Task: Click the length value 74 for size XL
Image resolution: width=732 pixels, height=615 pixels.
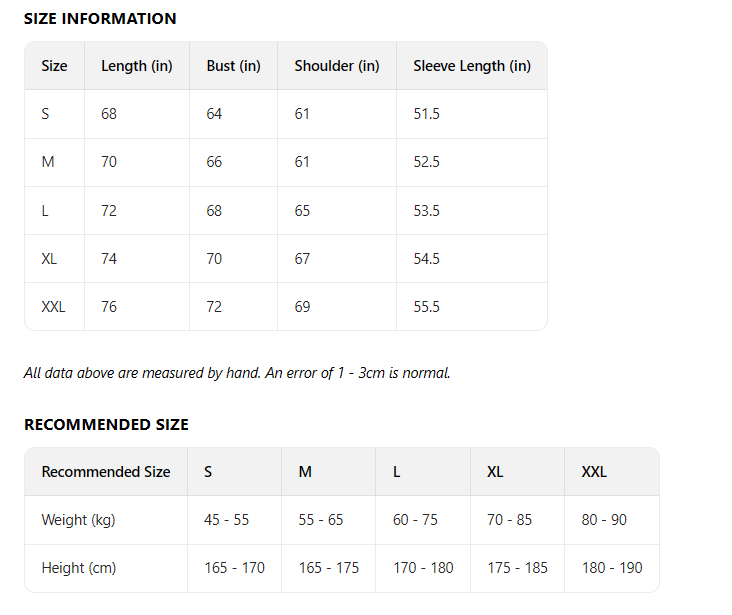Action: coord(109,259)
